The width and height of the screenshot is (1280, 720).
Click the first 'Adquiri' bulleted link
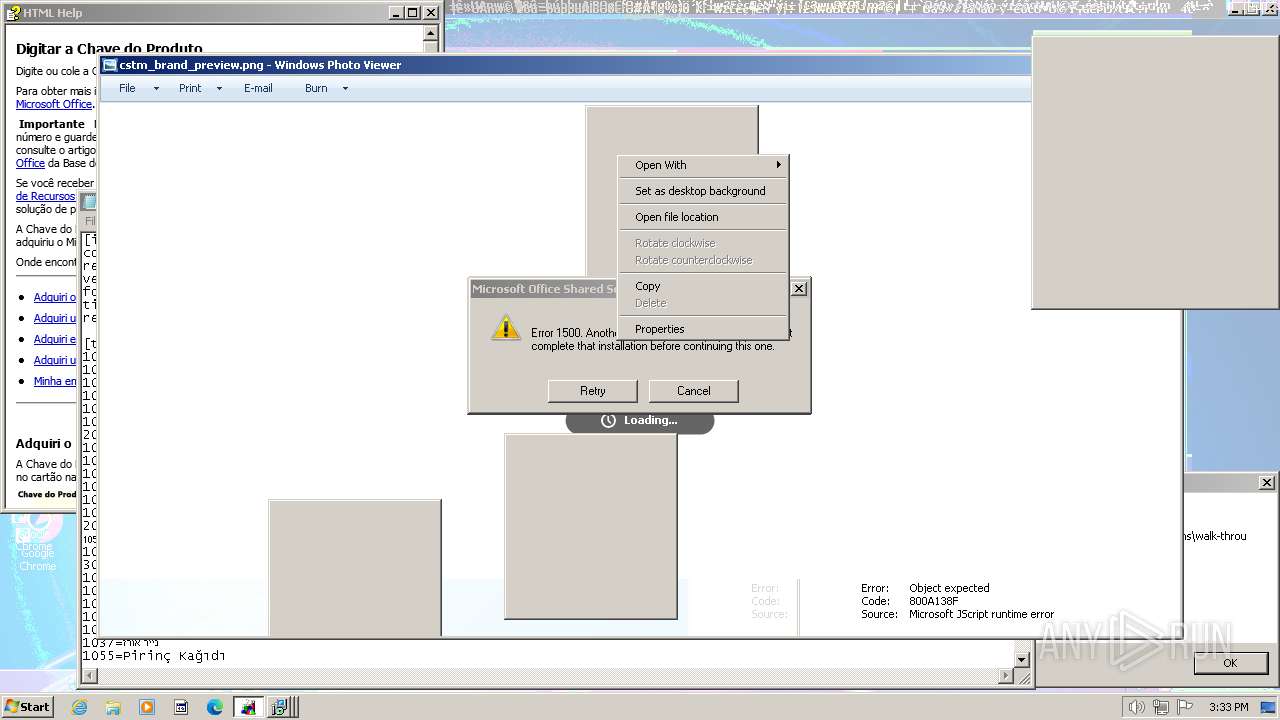click(x=55, y=297)
